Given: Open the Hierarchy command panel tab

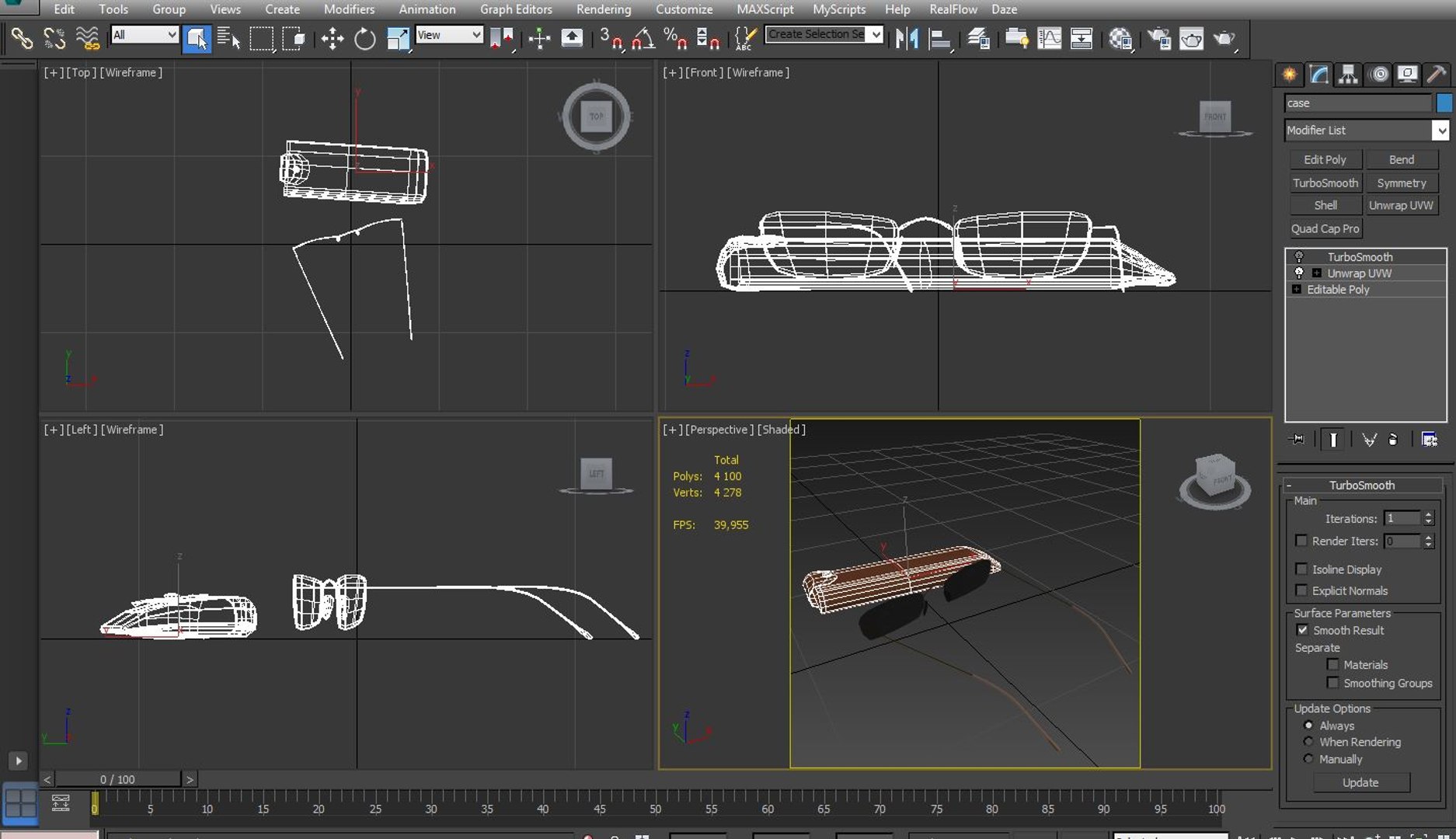Looking at the screenshot, I should 1348,74.
